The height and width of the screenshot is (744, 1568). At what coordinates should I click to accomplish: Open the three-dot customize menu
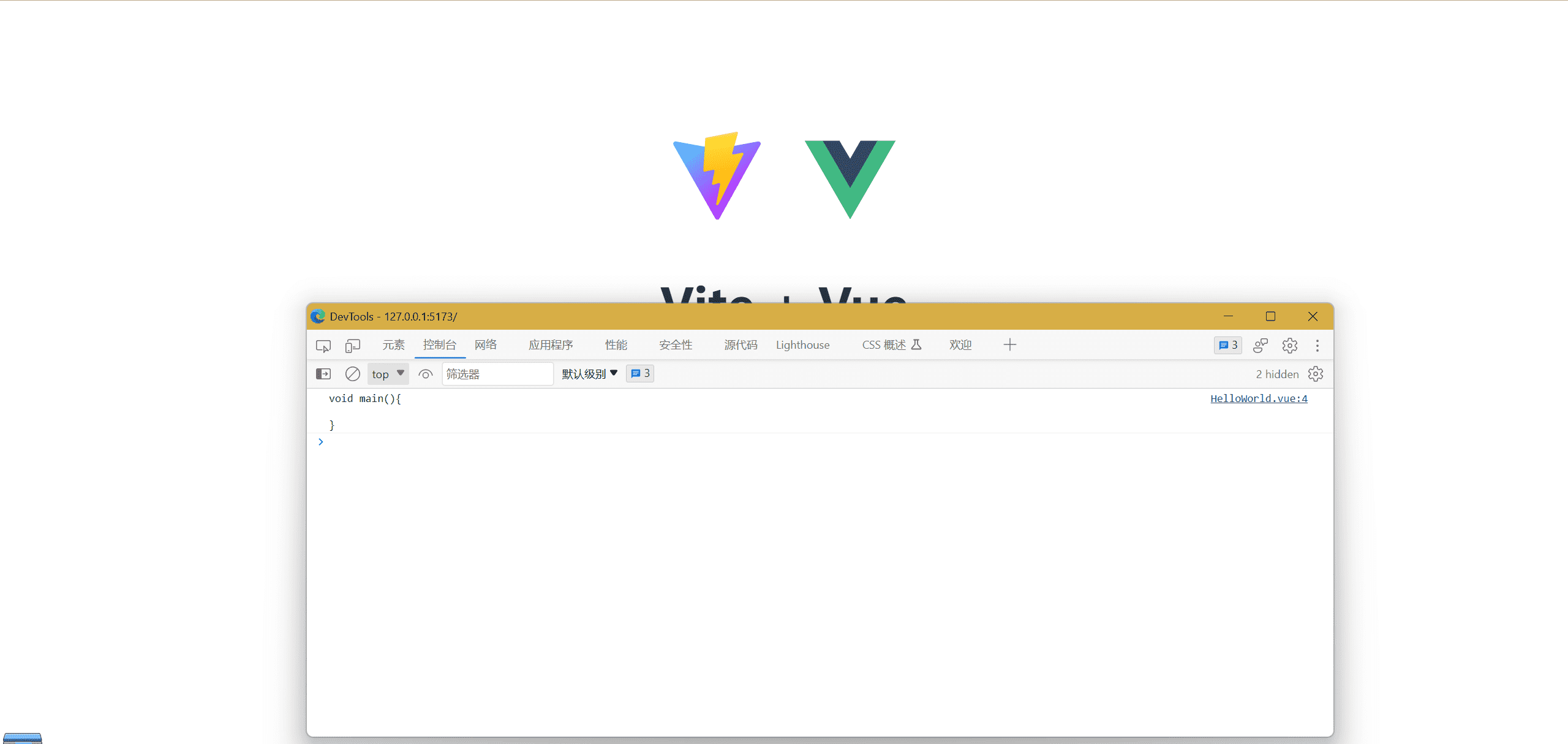[1317, 346]
